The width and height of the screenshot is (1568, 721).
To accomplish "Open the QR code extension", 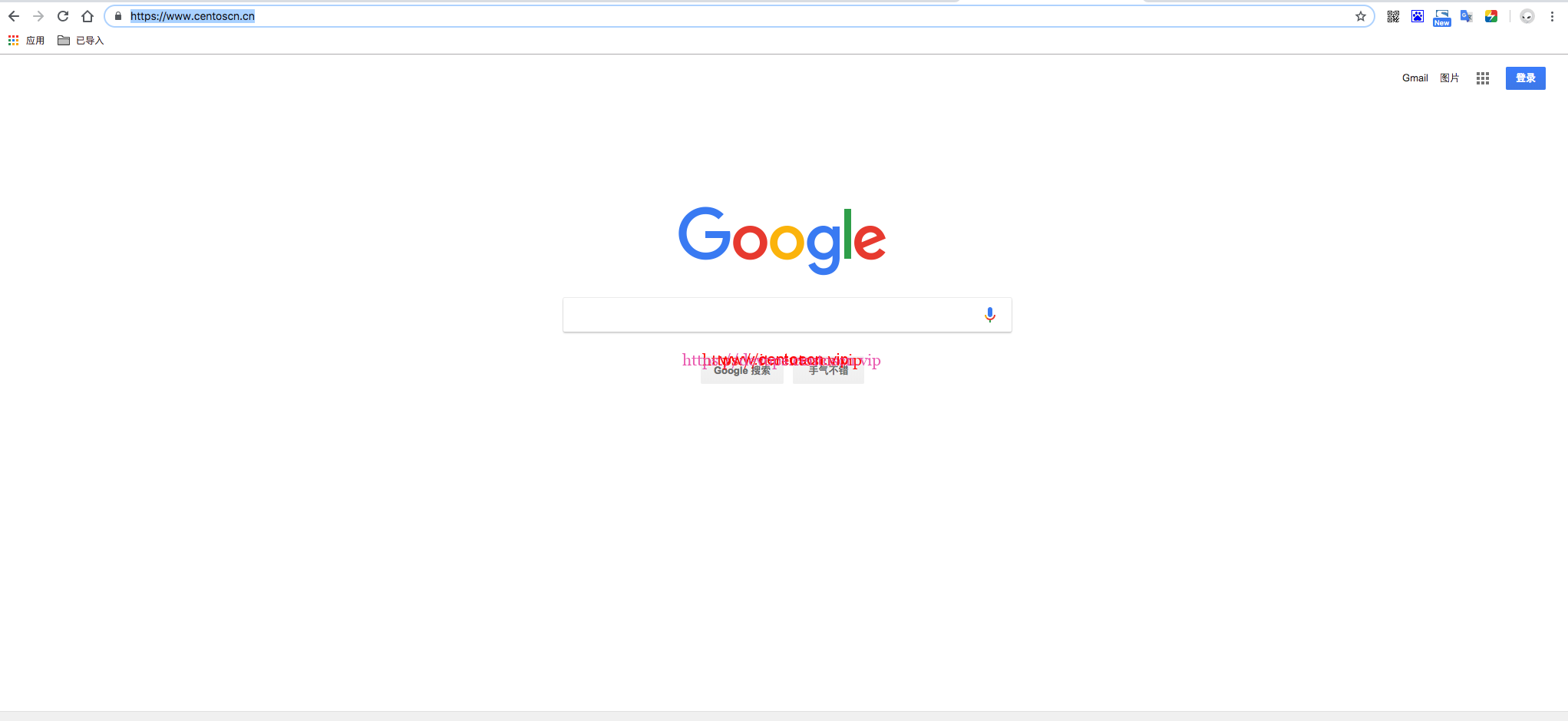I will pyautogui.click(x=1393, y=16).
